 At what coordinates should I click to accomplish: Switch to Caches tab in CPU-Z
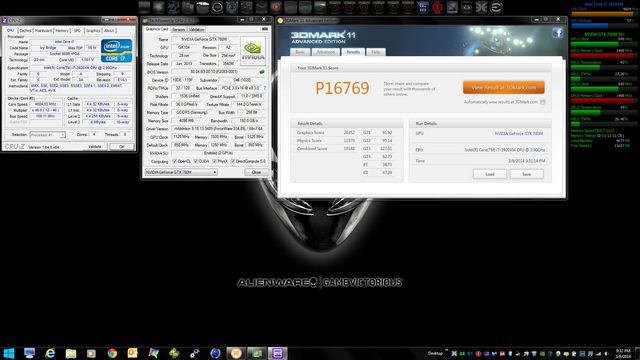(x=25, y=31)
